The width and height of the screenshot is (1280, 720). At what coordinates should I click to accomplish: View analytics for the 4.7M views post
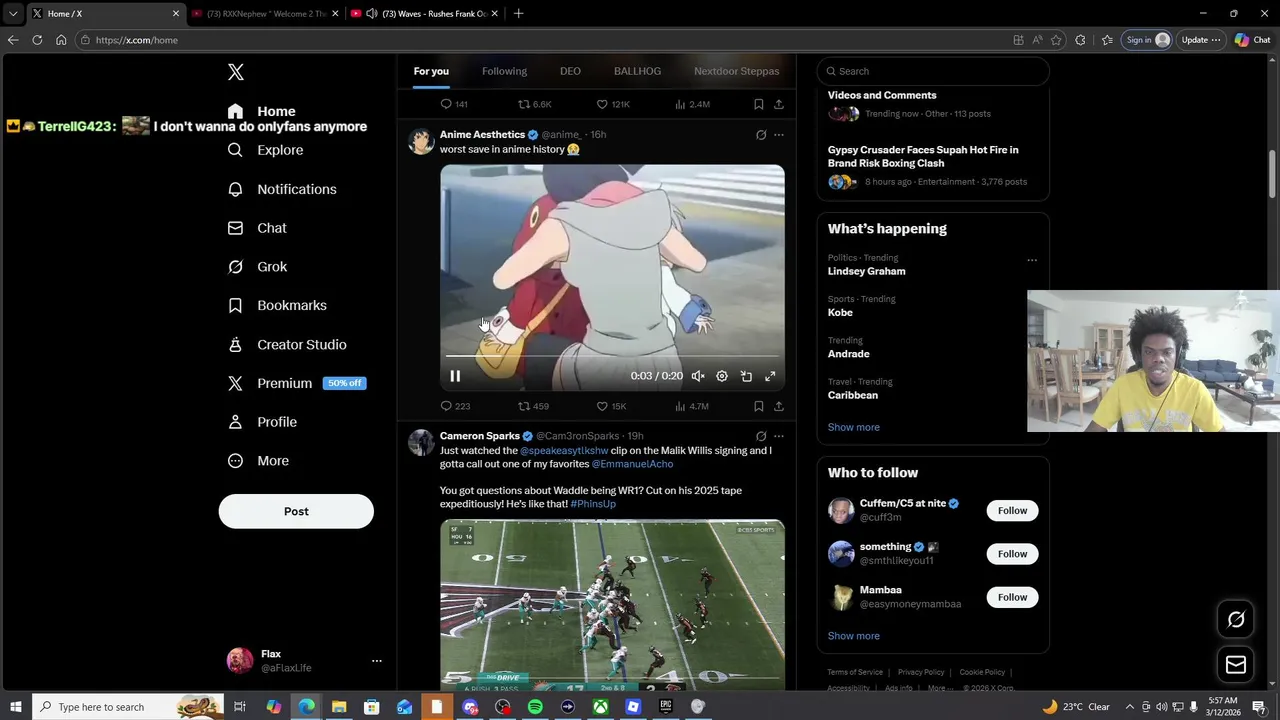tap(692, 406)
